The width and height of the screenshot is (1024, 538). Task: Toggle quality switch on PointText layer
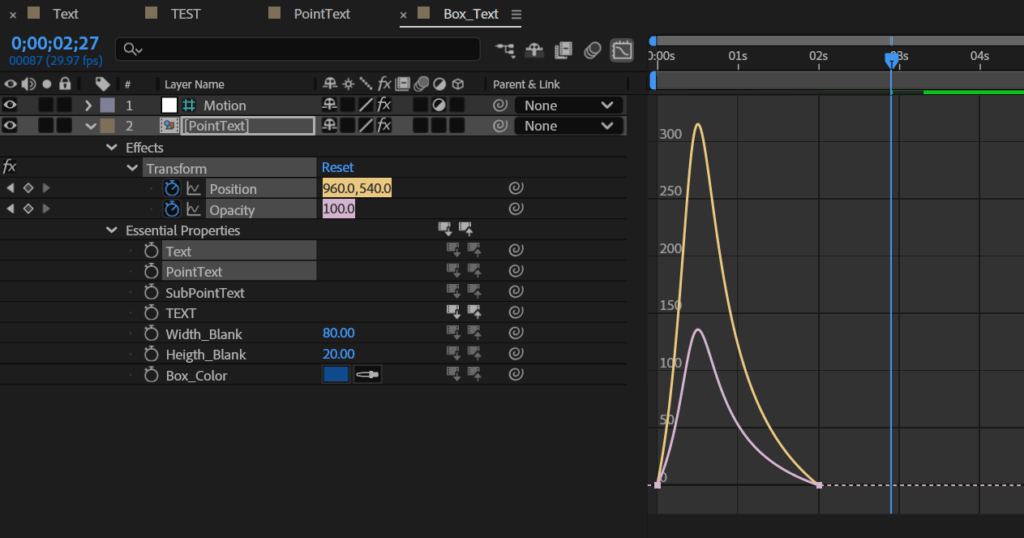tap(366, 125)
